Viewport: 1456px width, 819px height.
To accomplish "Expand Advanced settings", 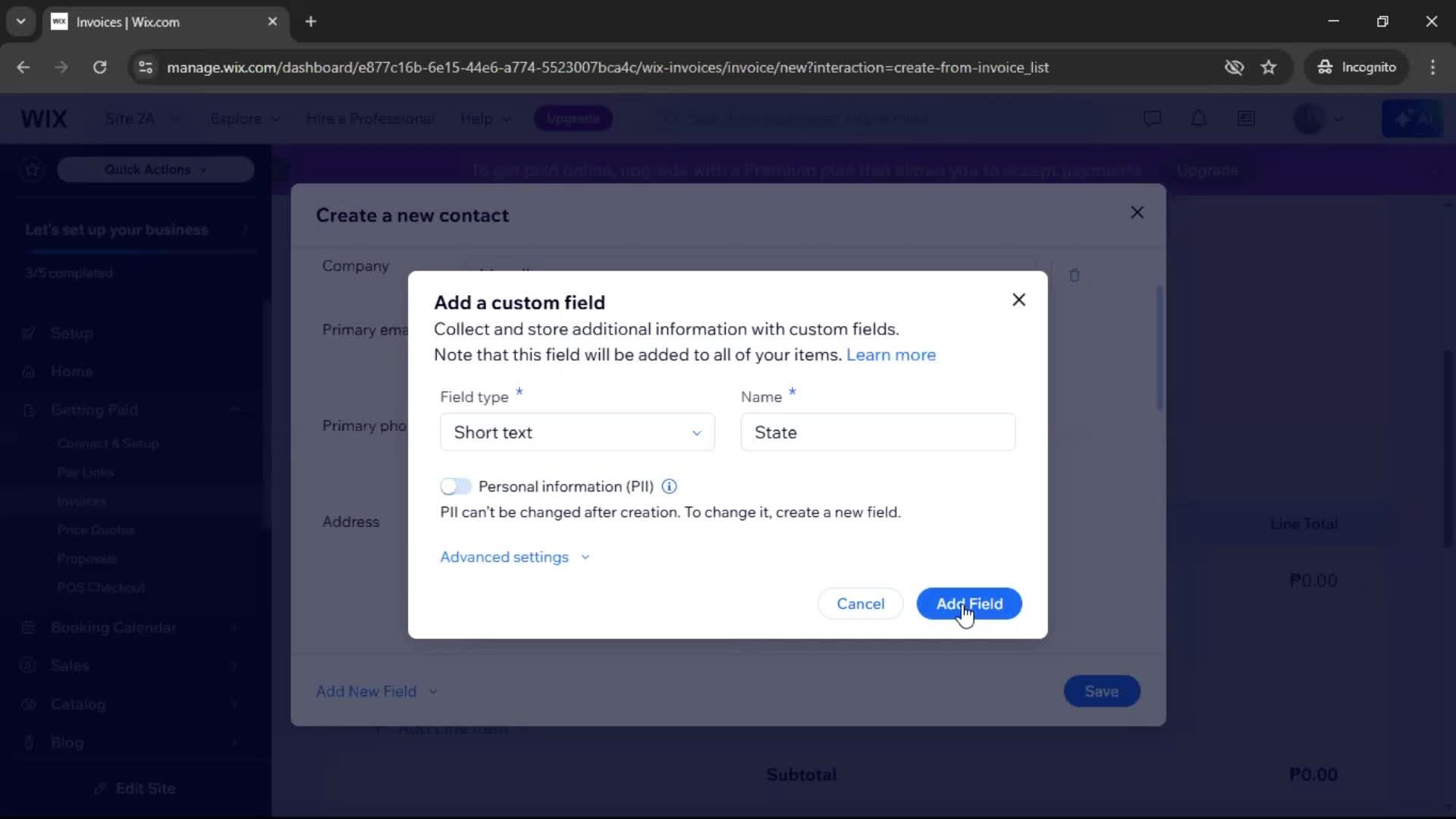I will [x=515, y=557].
